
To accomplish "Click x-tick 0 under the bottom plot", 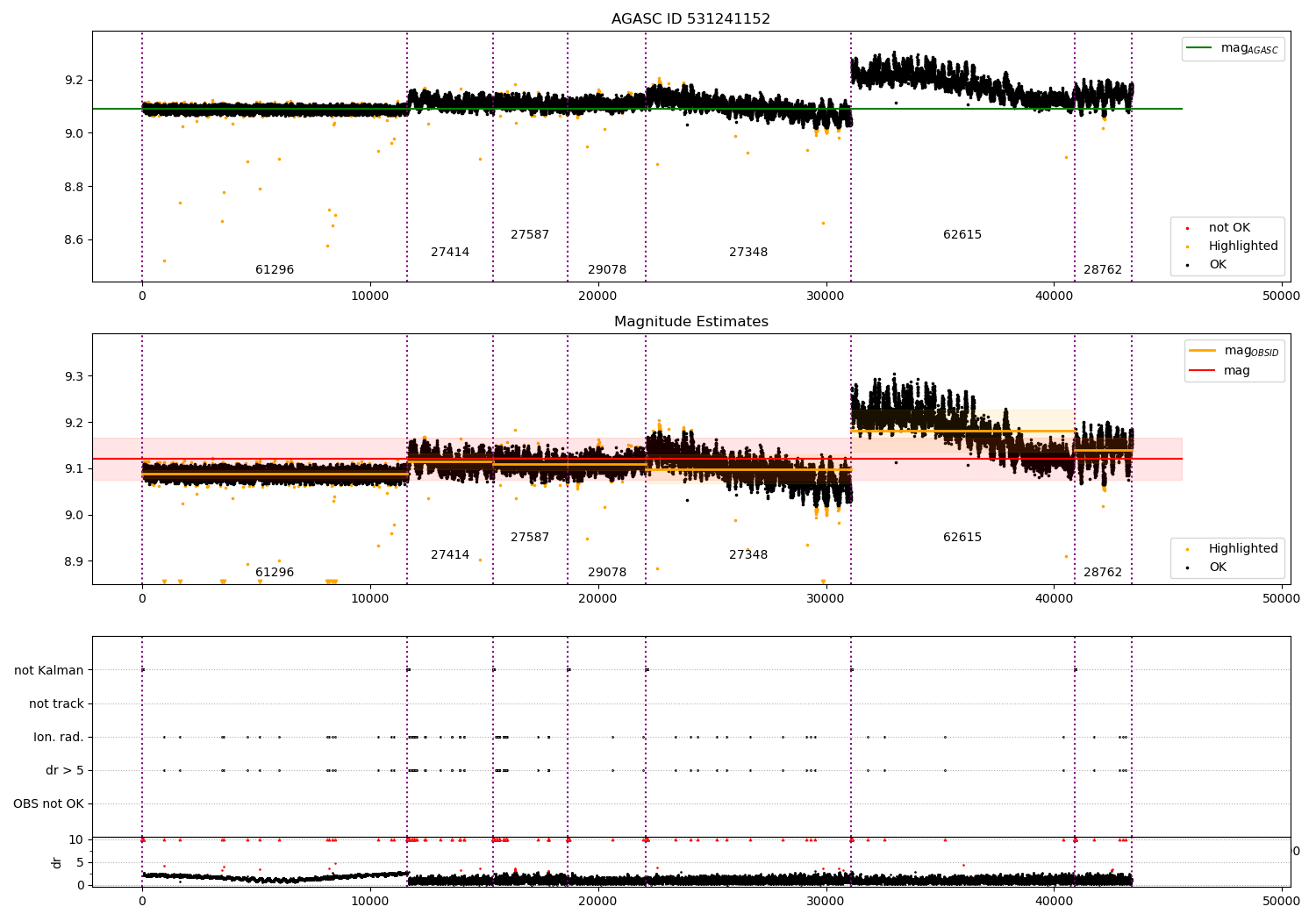I will [x=142, y=901].
